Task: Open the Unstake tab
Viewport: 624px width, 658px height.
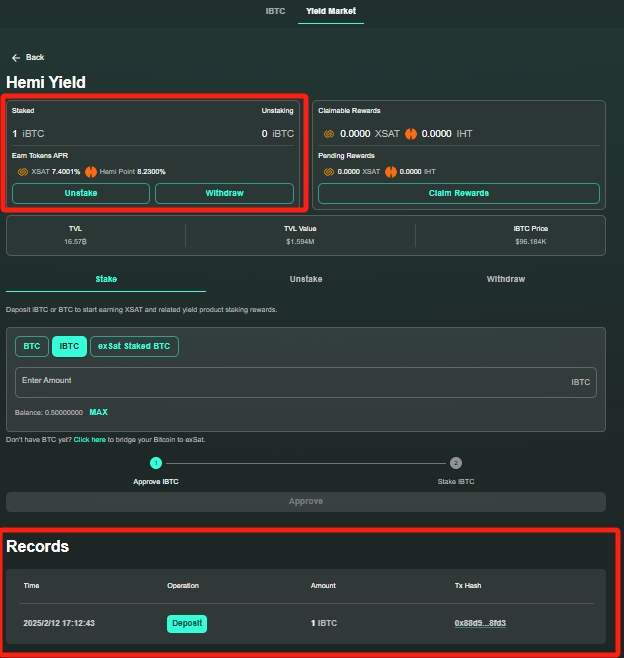Action: 305,279
